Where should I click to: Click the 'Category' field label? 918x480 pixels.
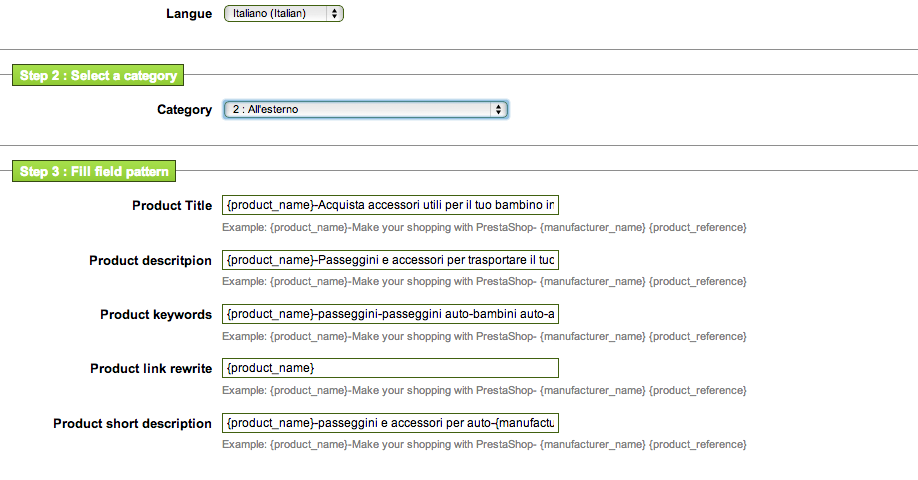tap(184, 110)
